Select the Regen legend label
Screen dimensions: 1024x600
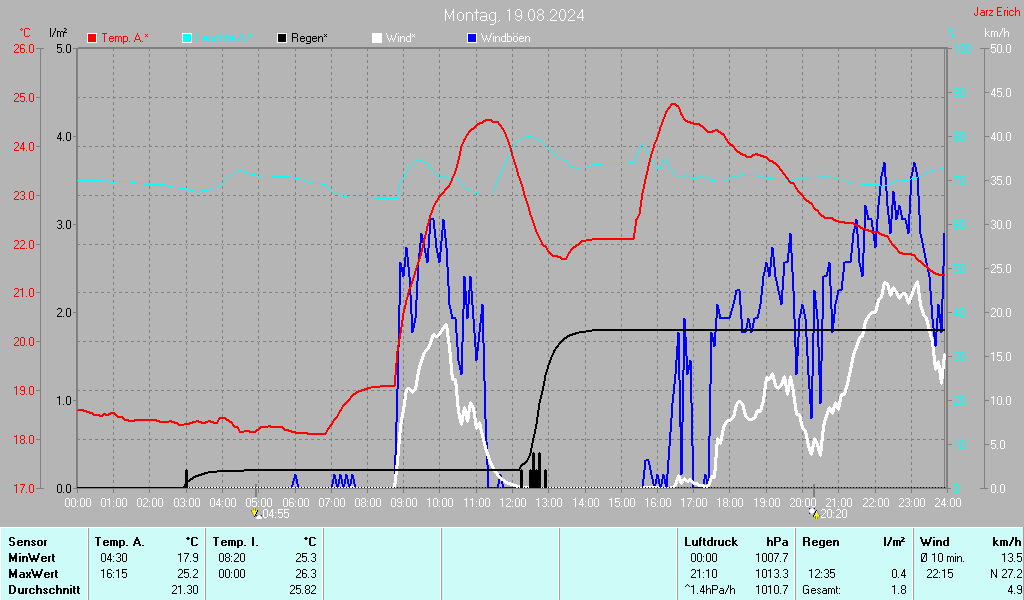(309, 38)
